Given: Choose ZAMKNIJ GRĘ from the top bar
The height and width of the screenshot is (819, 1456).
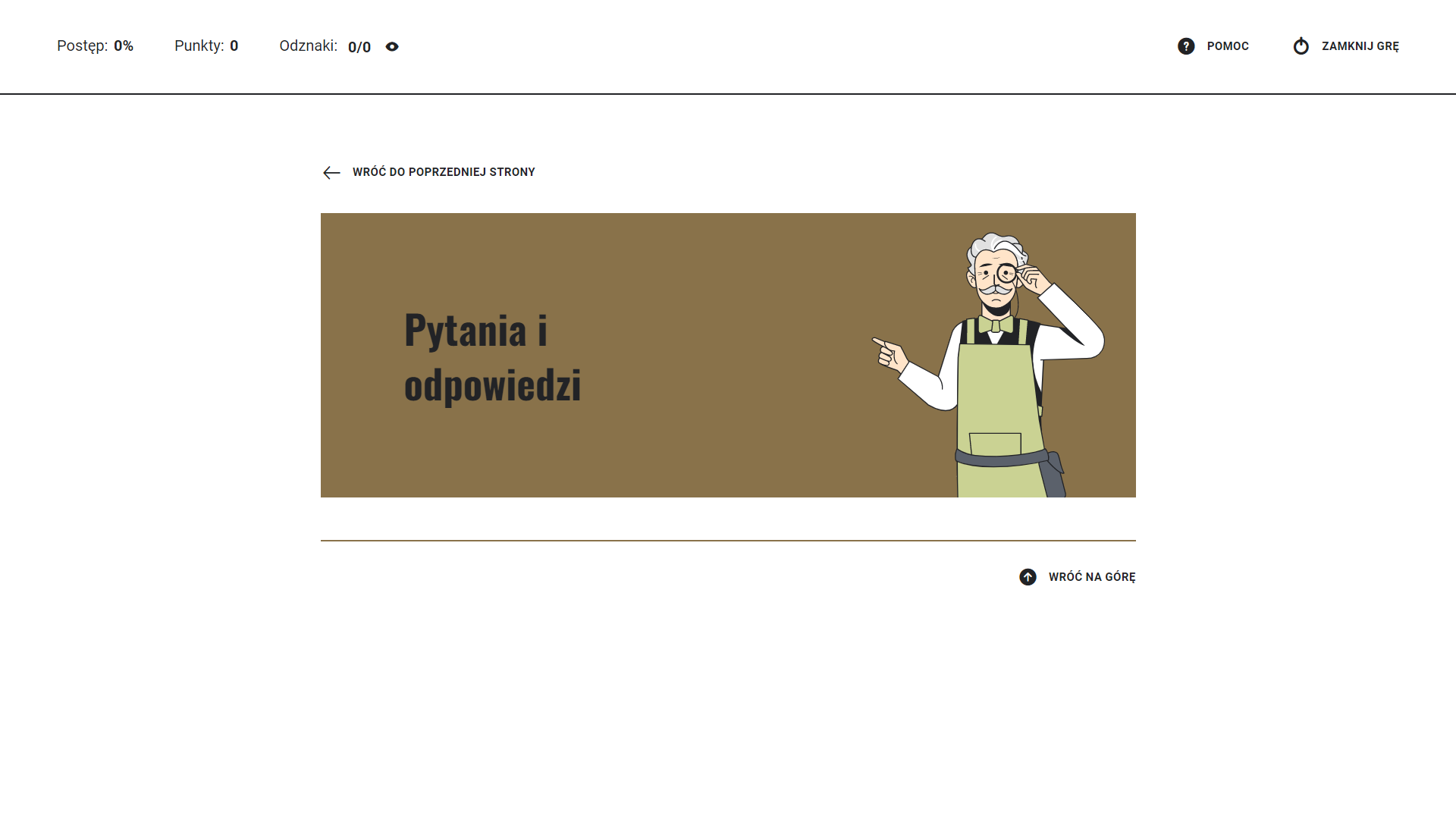Looking at the screenshot, I should pos(1360,46).
